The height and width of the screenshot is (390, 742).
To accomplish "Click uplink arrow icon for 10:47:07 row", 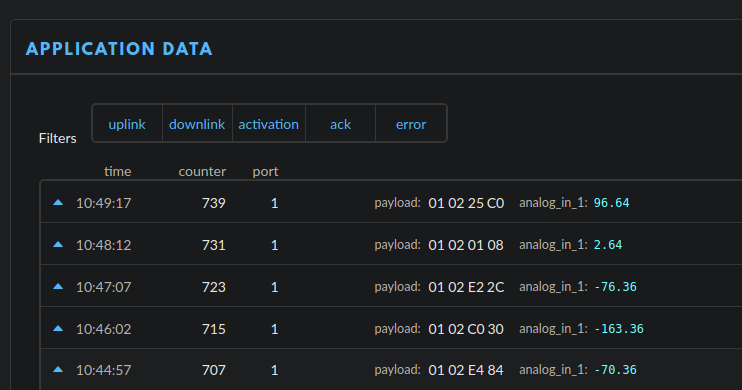I will (x=58, y=286).
